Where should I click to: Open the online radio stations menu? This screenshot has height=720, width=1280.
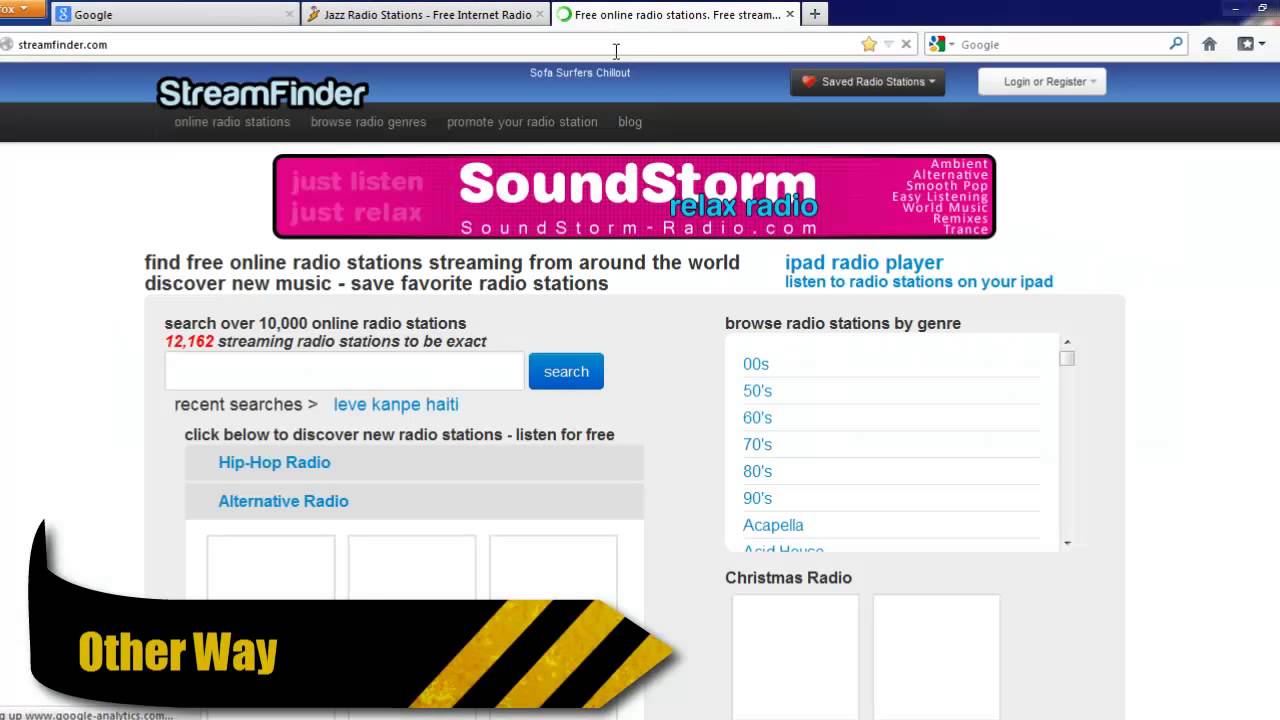tap(232, 122)
